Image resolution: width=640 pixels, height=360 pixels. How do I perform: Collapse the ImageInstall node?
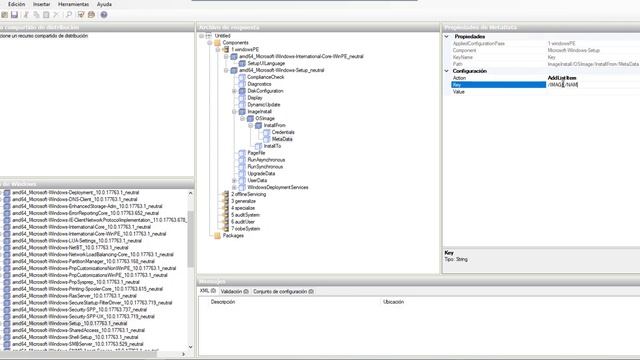click(x=234, y=111)
